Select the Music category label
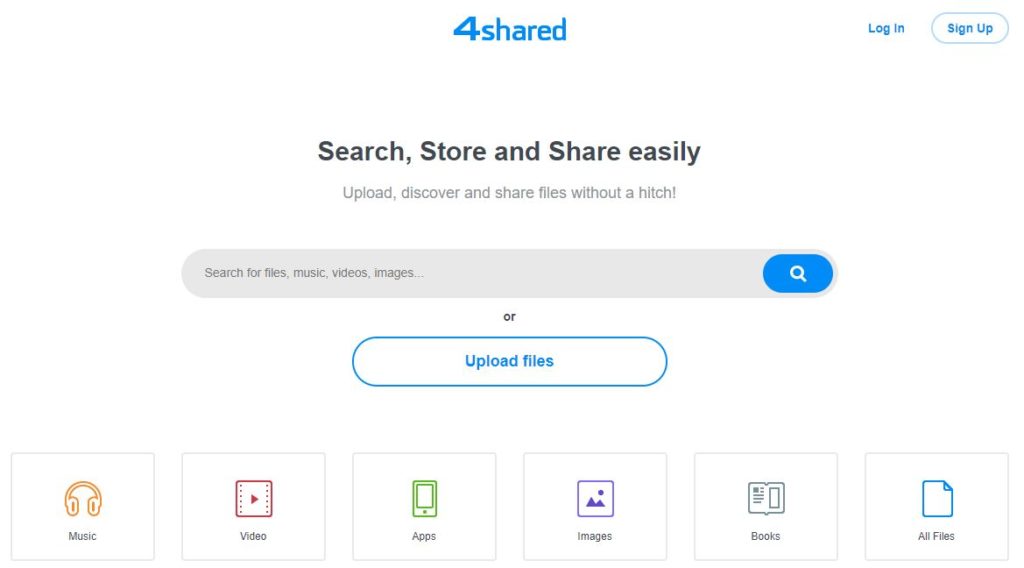This screenshot has width=1024, height=568. [82, 536]
